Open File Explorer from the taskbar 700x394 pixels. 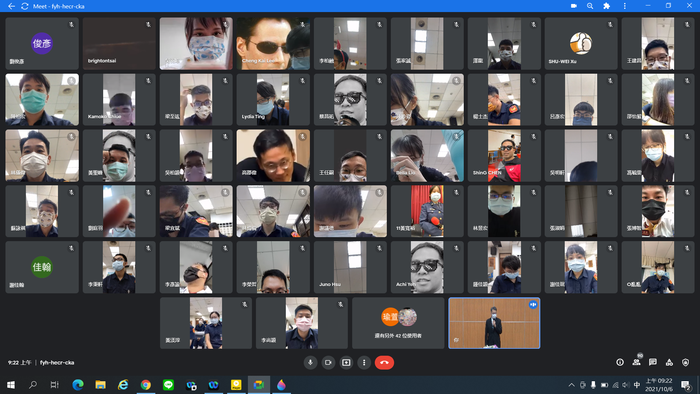tap(100, 385)
